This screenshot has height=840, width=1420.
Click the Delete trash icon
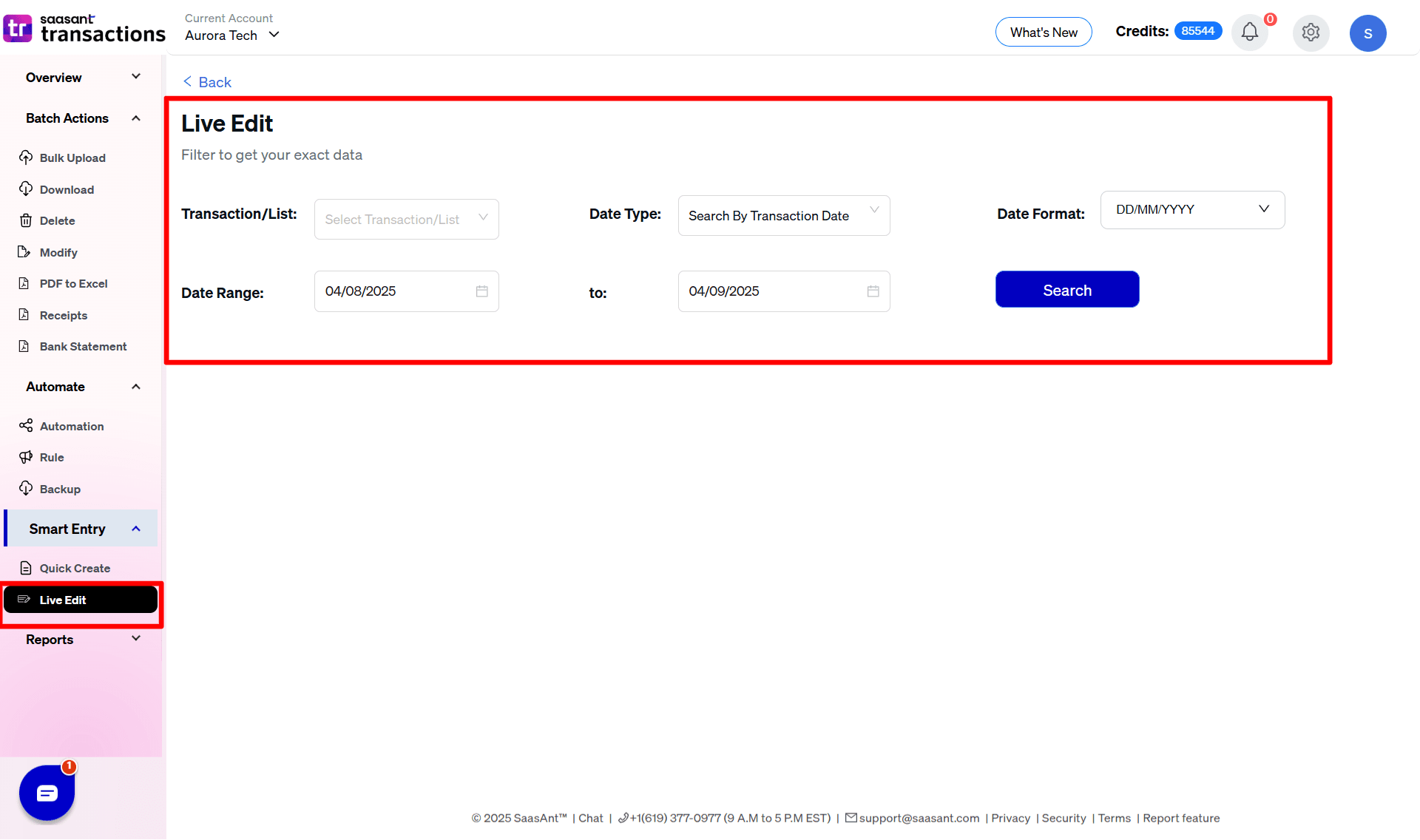click(26, 220)
